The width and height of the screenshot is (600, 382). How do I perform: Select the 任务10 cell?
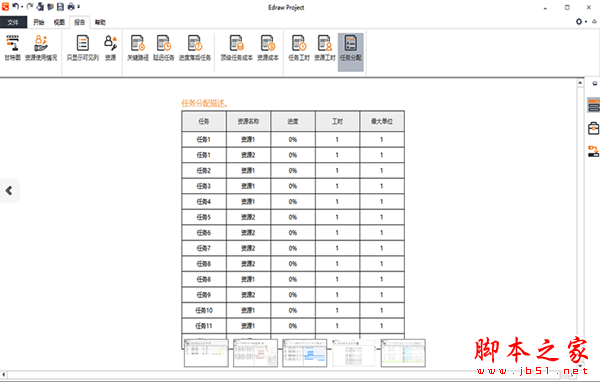tap(204, 310)
